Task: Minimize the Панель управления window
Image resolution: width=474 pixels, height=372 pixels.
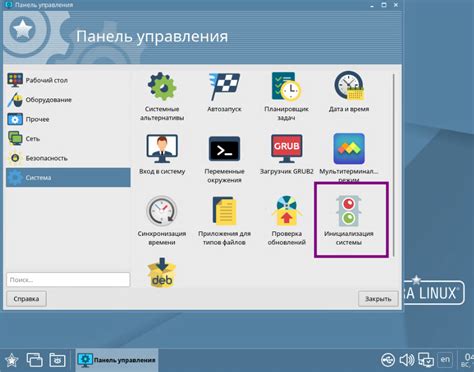Action: click(372, 5)
